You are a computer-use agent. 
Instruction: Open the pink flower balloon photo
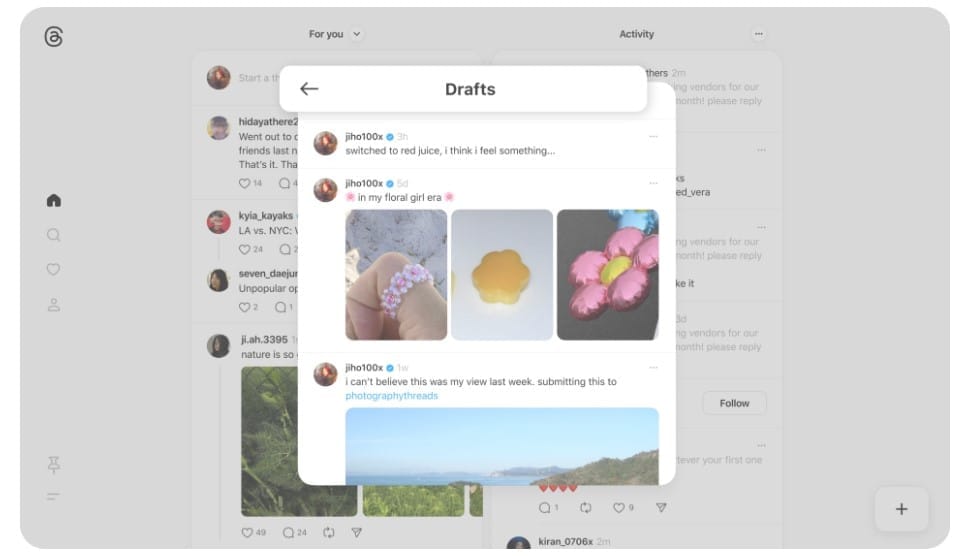point(608,275)
